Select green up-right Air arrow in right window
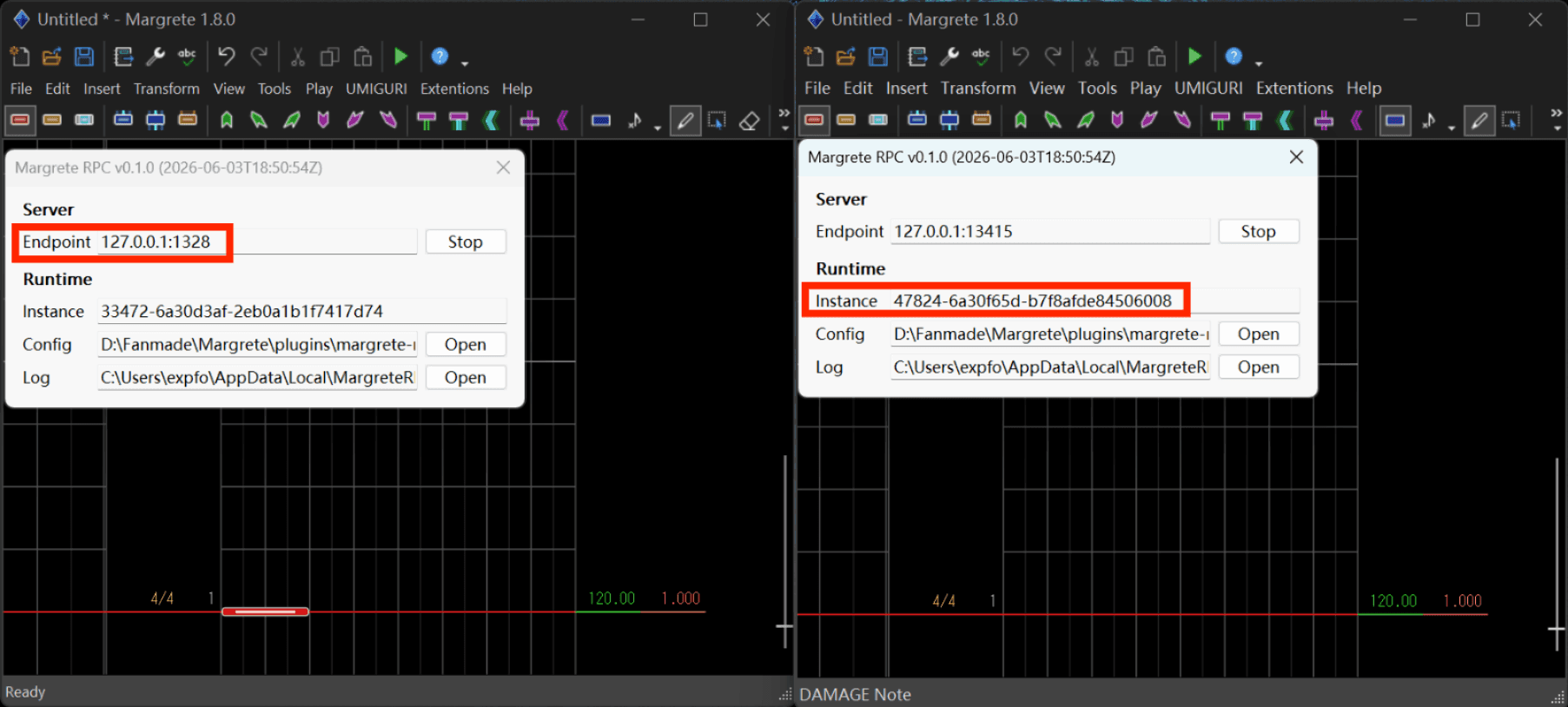Image resolution: width=1568 pixels, height=707 pixels. [1085, 120]
